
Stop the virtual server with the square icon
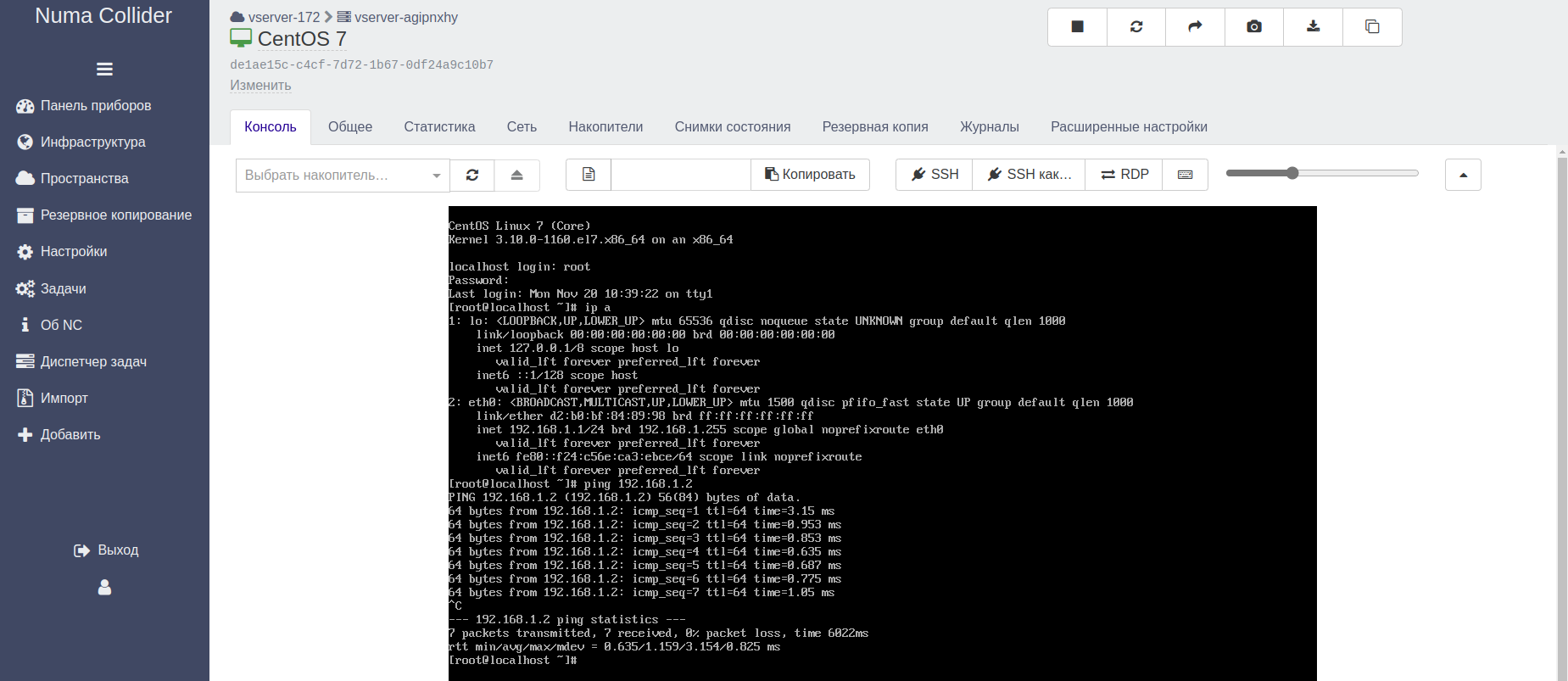1077,27
